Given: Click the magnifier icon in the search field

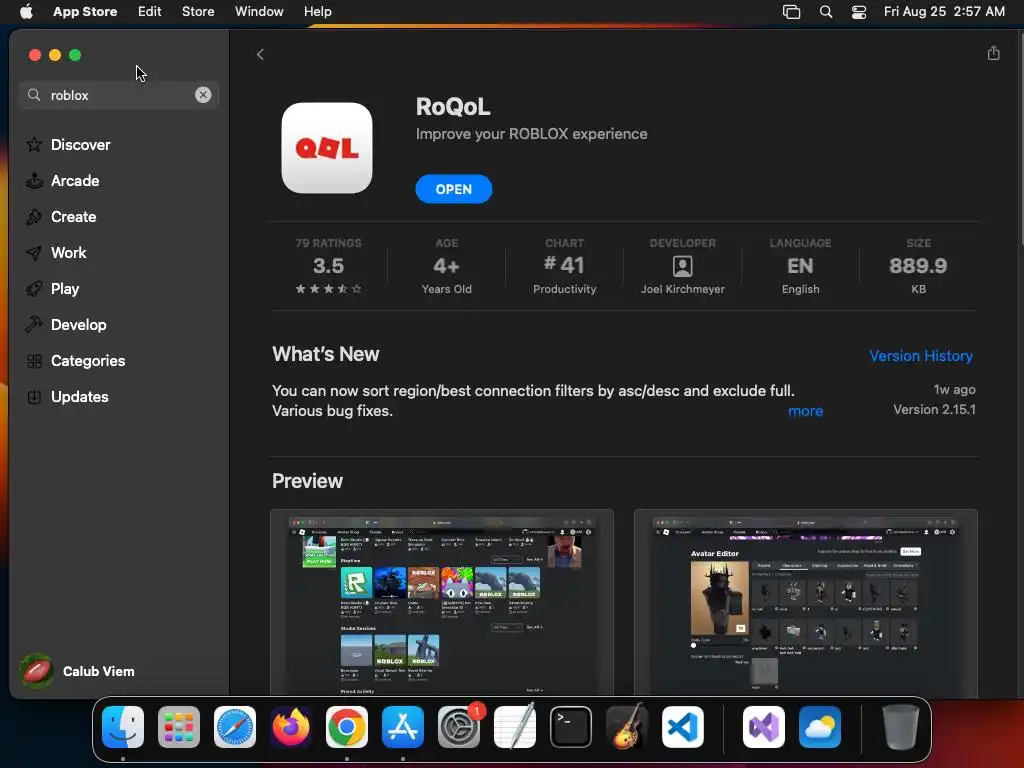Looking at the screenshot, I should 34,95.
